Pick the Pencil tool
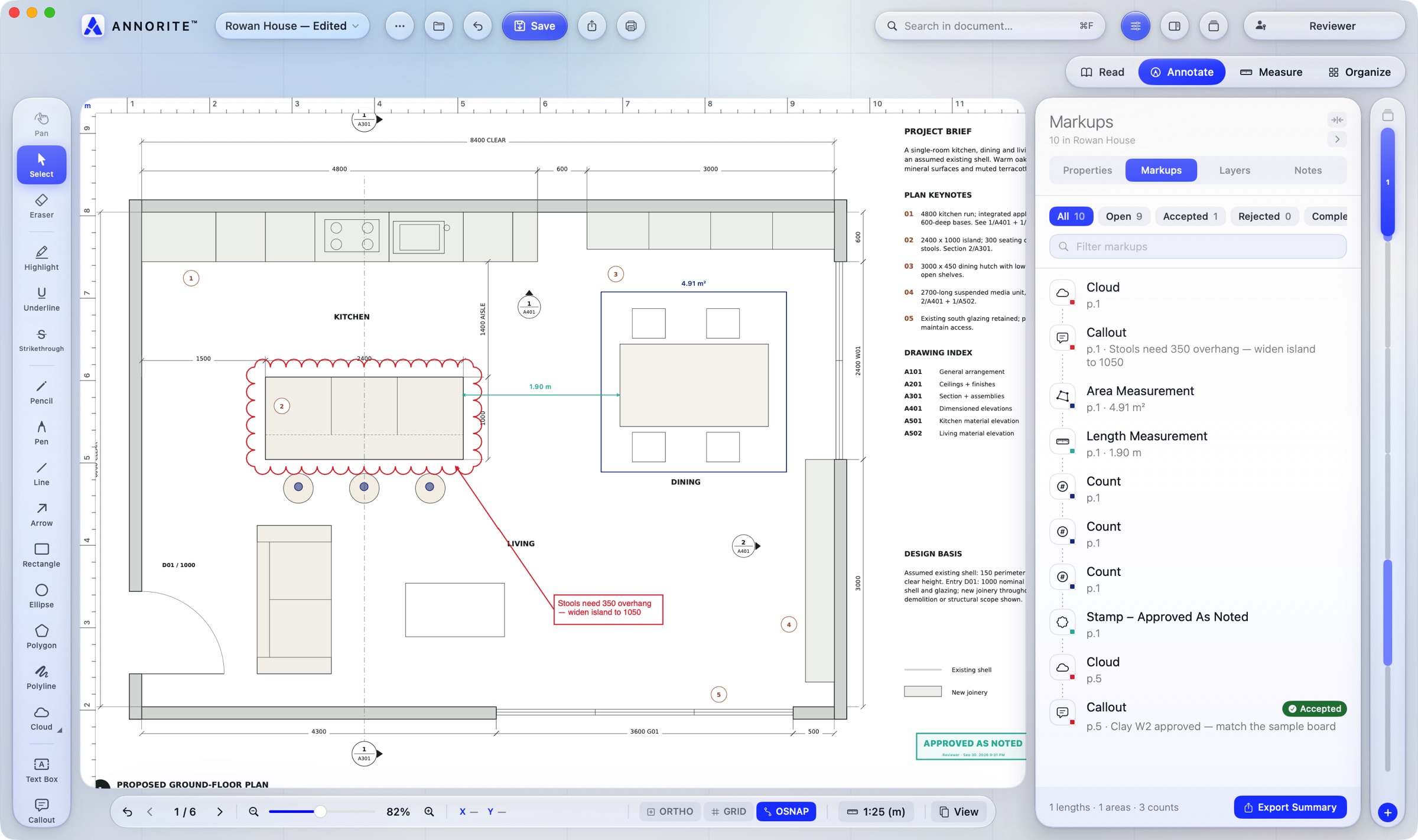 pos(41,392)
